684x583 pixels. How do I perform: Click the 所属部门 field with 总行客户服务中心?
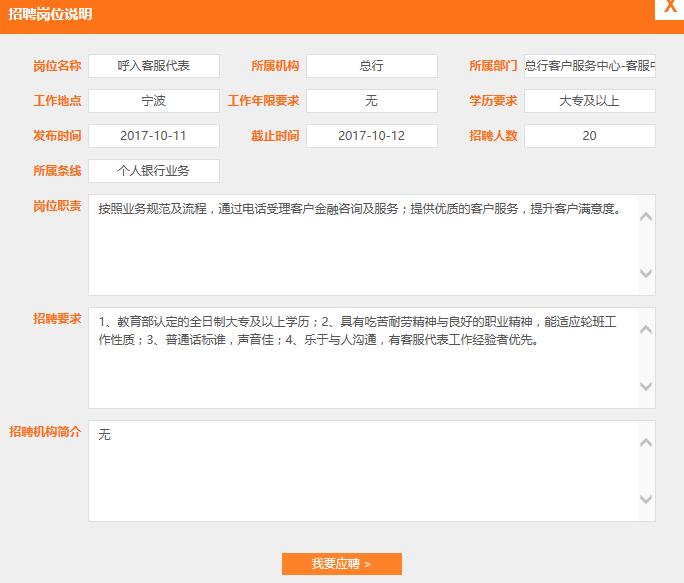click(x=589, y=66)
